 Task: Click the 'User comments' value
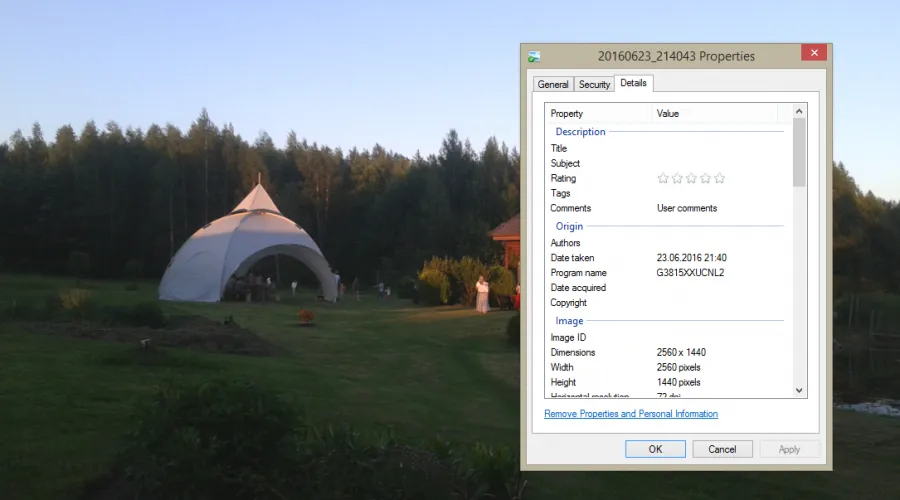point(687,208)
